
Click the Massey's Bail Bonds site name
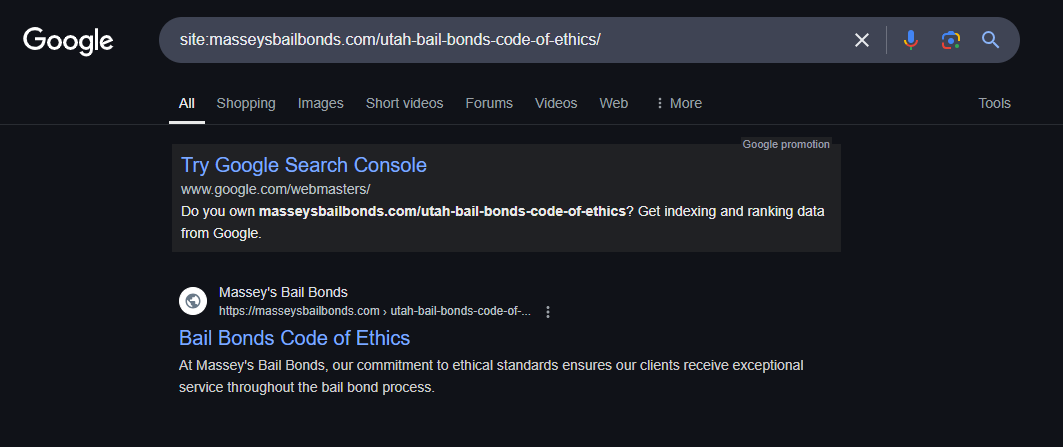point(283,292)
